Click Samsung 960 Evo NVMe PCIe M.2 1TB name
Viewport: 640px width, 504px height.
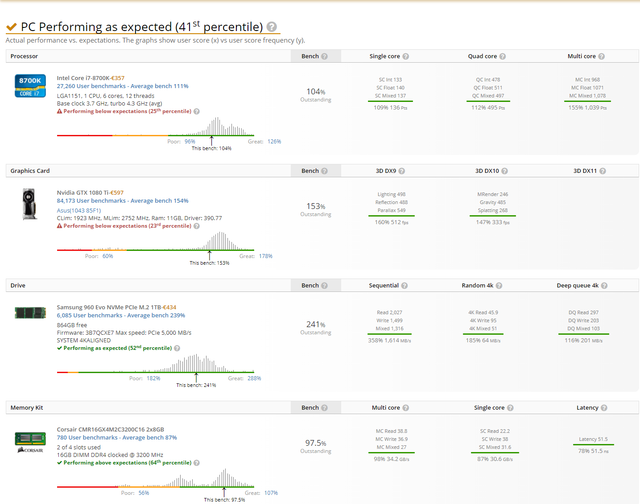tap(109, 307)
